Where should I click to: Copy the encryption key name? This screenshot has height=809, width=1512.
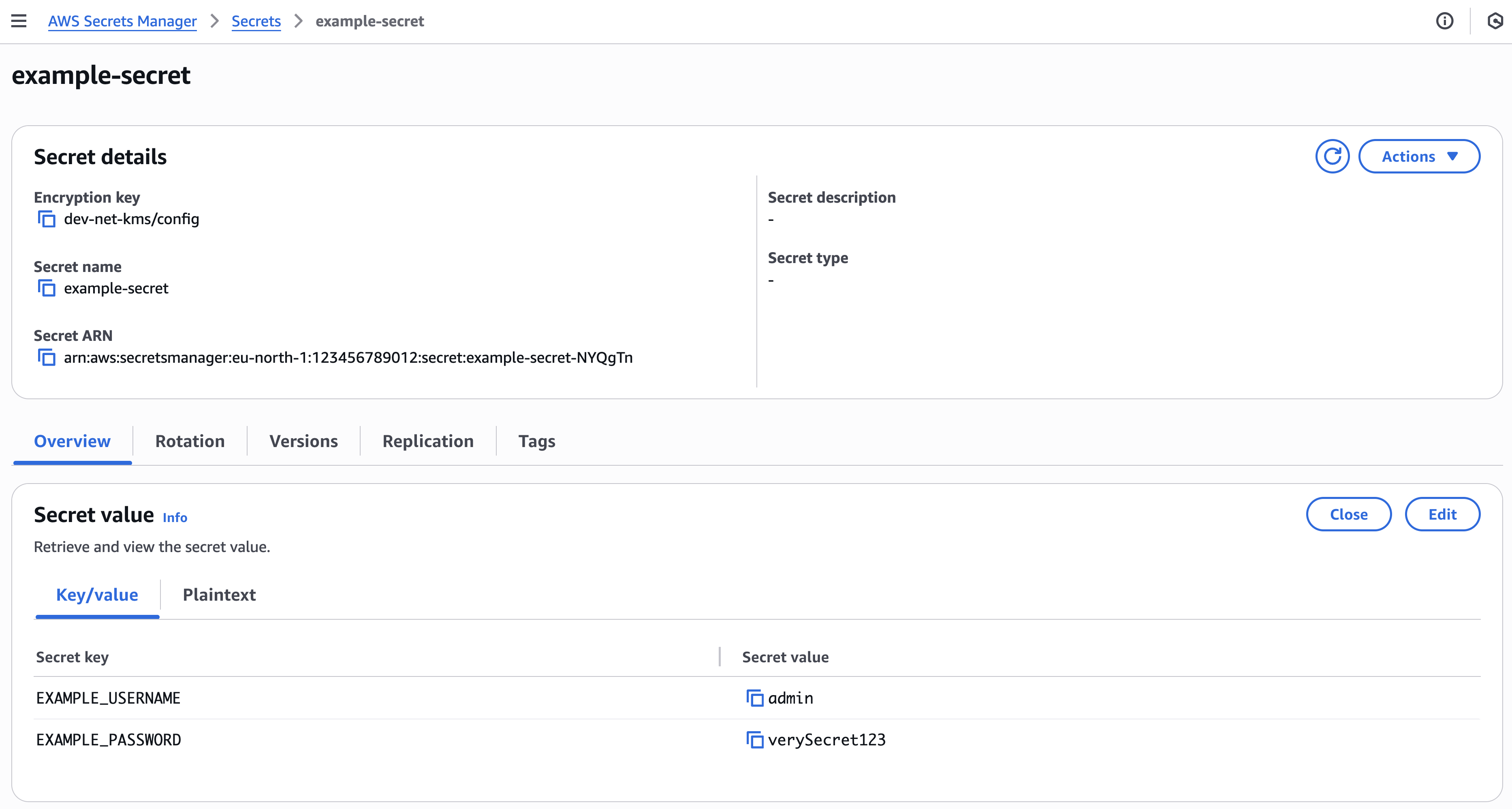pos(46,219)
